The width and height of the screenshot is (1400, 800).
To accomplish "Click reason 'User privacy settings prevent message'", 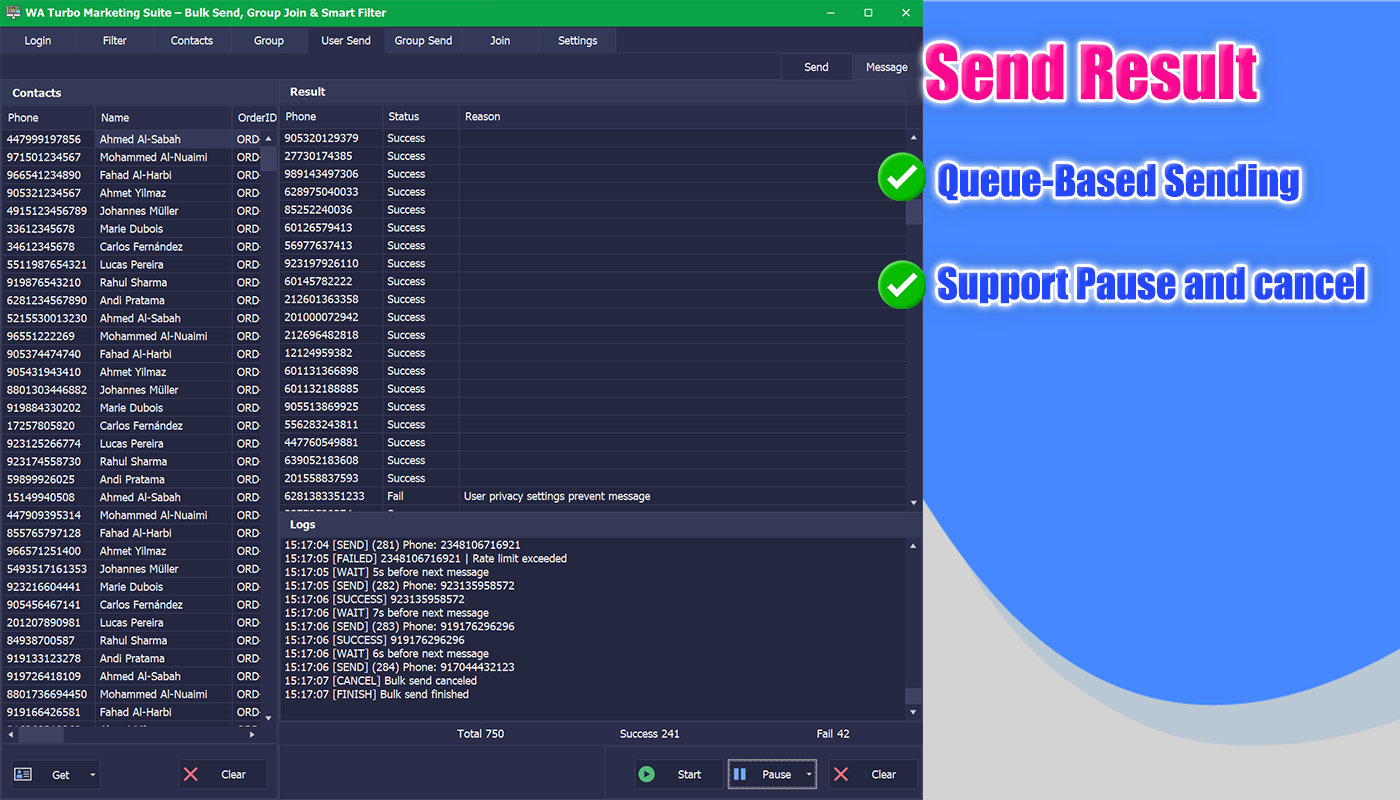I will [557, 496].
